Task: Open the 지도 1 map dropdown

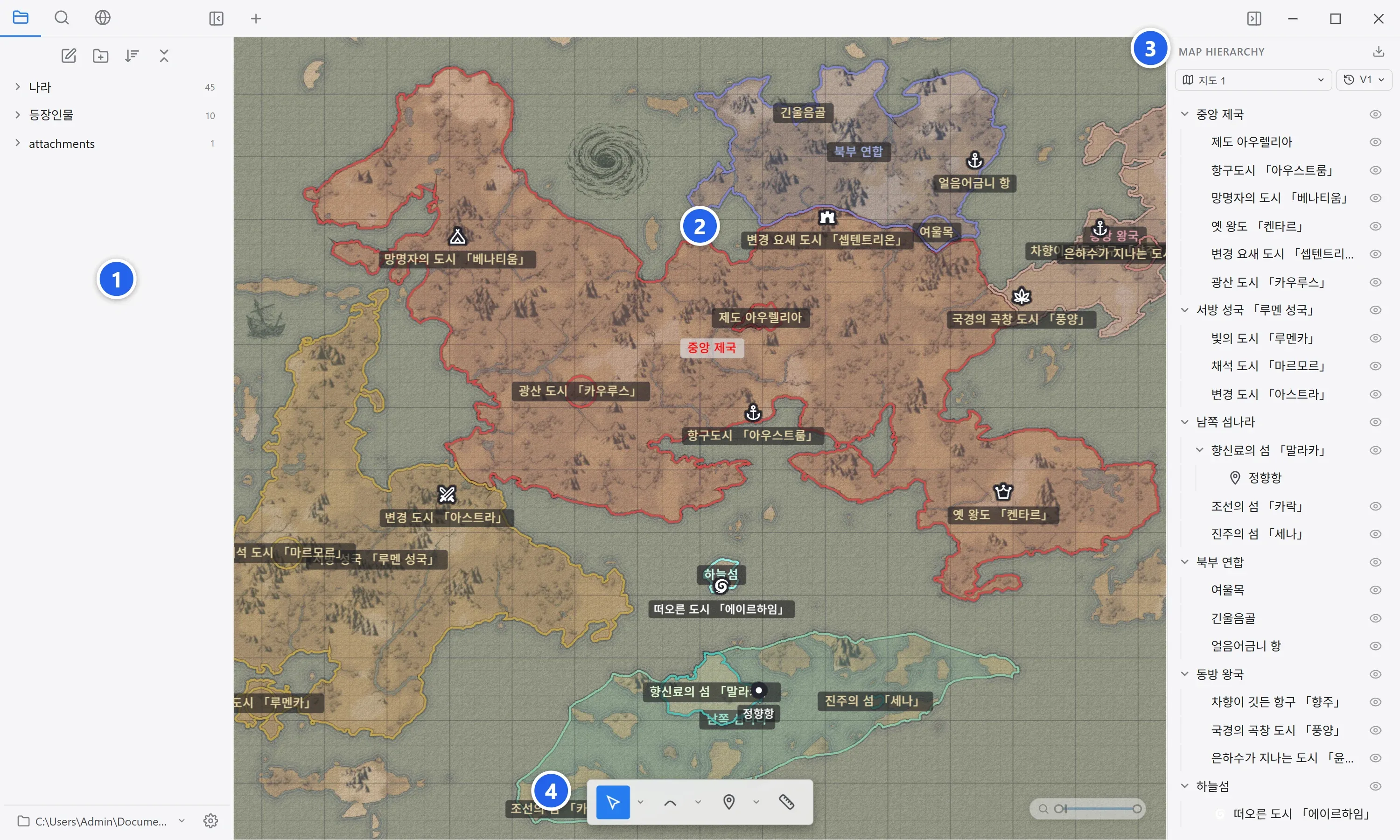Action: 1253,80
